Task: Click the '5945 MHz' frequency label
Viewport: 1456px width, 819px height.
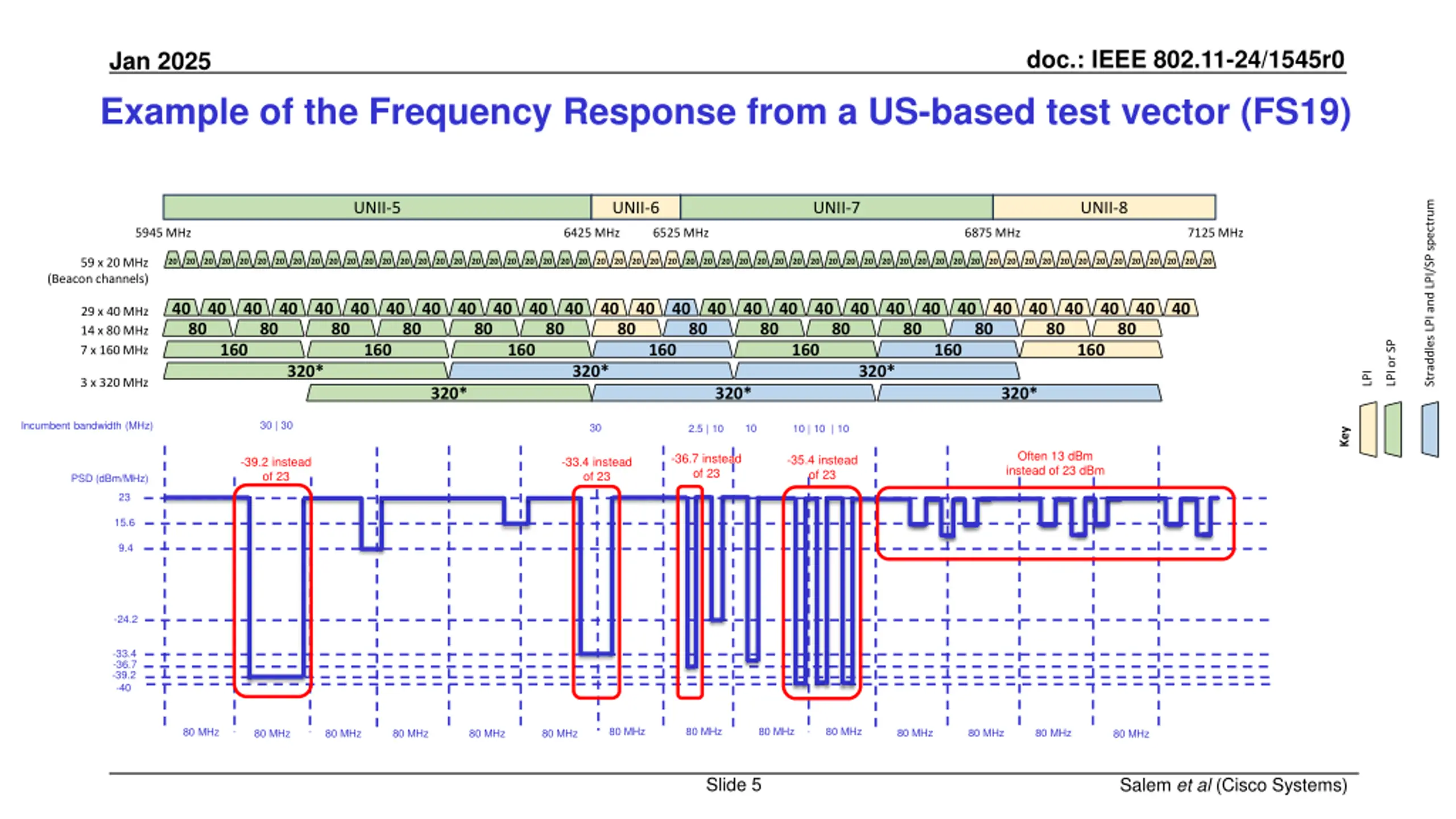Action: pyautogui.click(x=163, y=233)
